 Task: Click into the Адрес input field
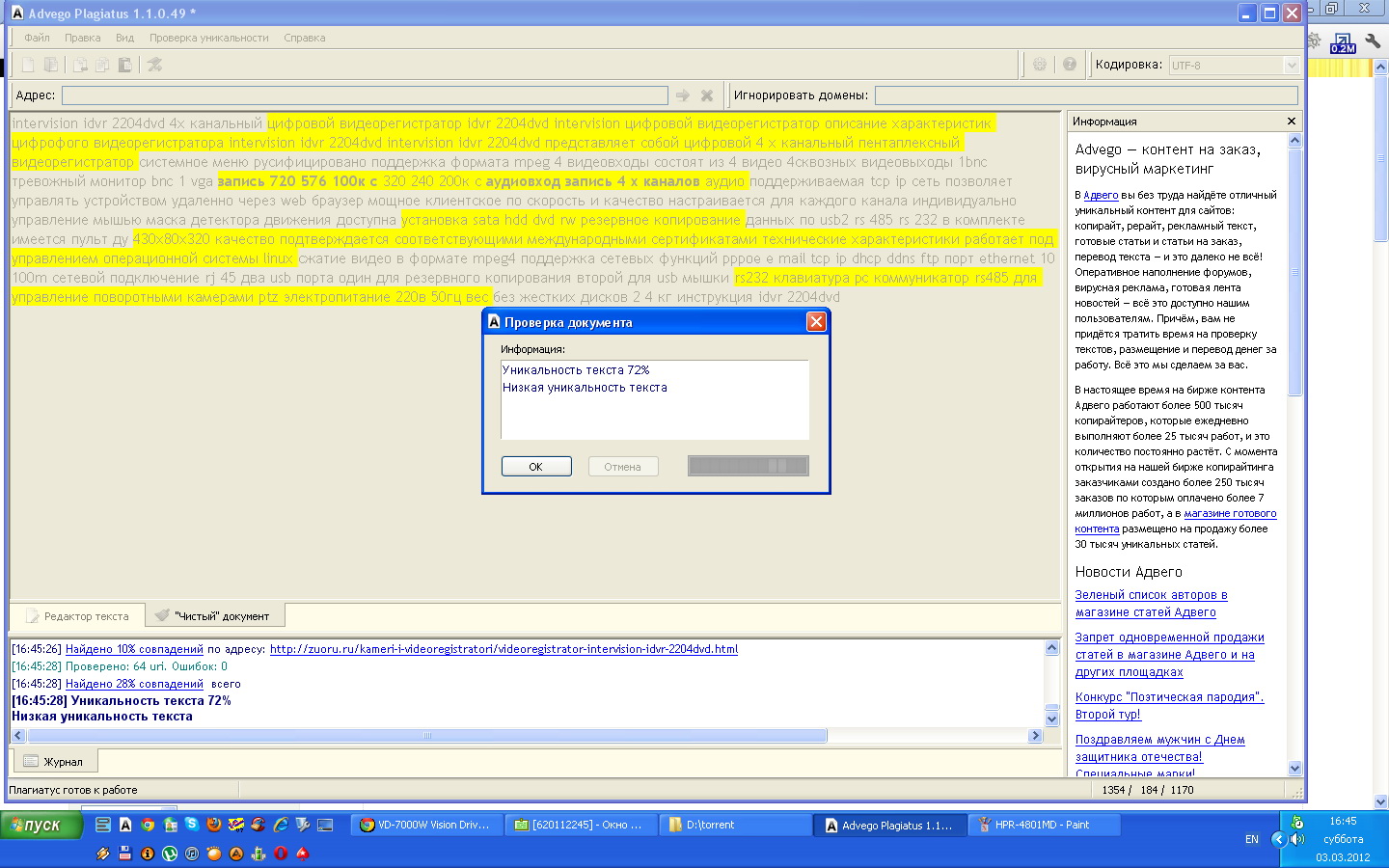coord(365,95)
